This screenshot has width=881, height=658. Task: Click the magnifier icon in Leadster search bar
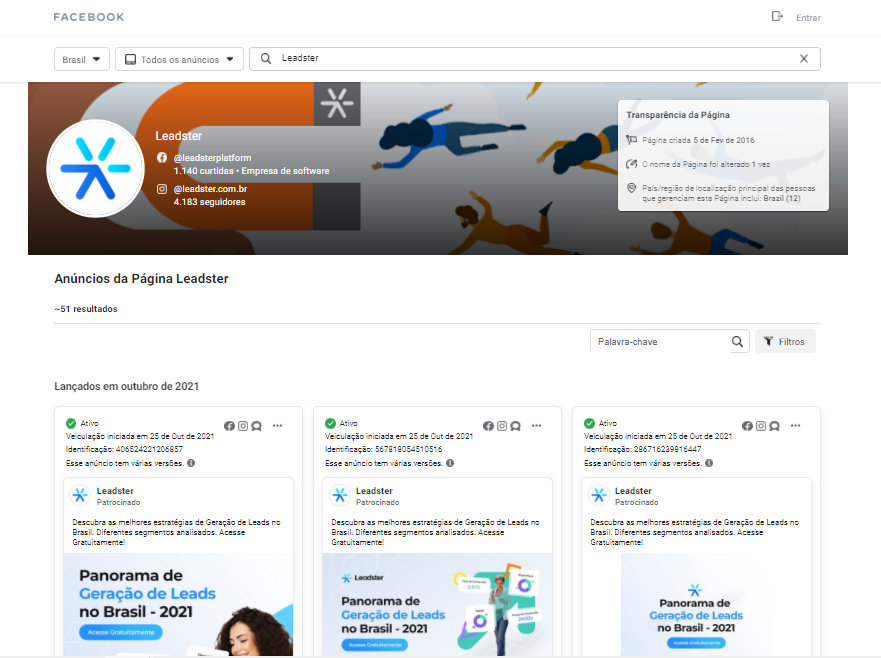pyautogui.click(x=266, y=58)
